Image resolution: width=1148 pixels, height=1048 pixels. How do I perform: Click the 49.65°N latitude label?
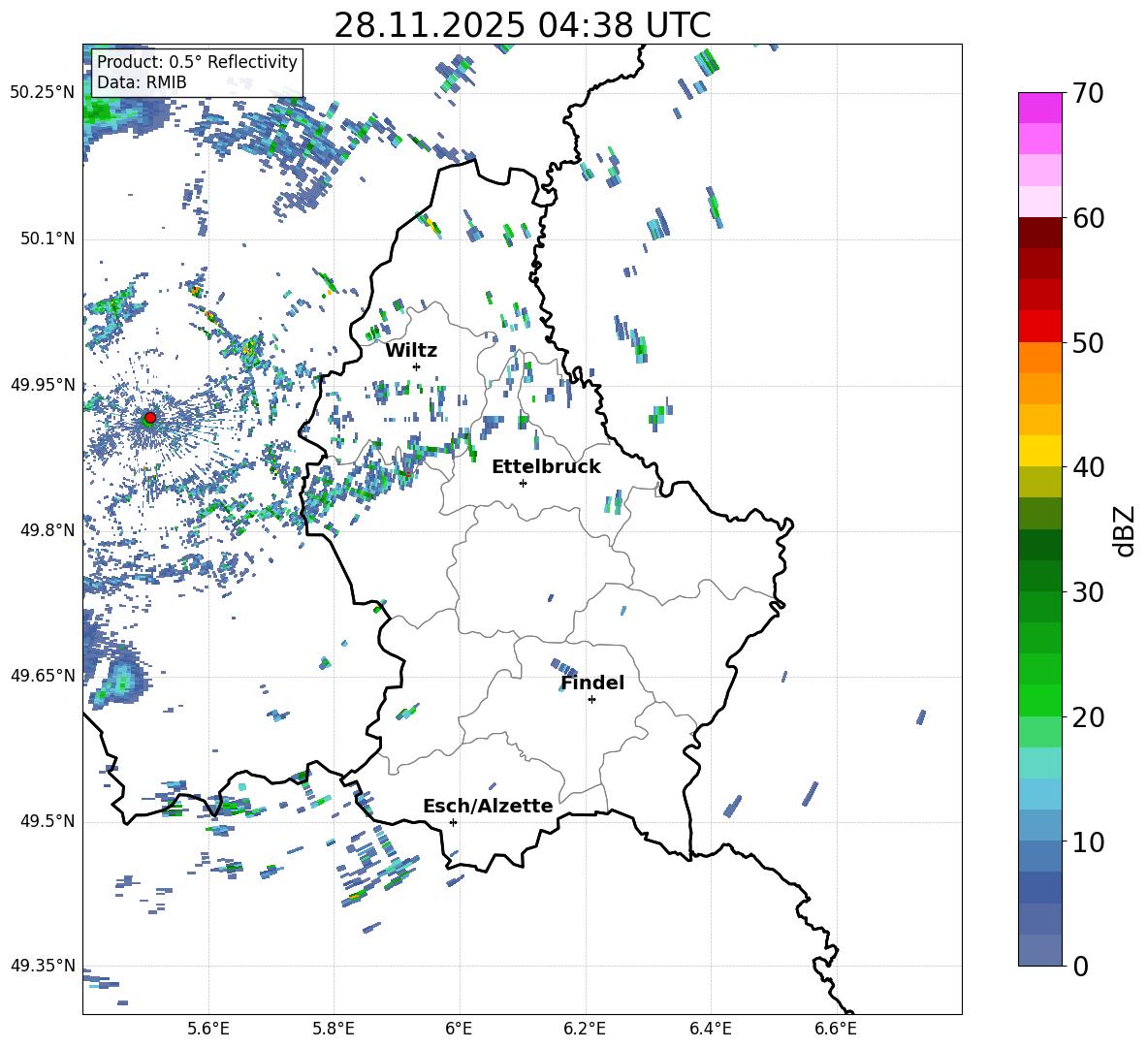point(43,676)
